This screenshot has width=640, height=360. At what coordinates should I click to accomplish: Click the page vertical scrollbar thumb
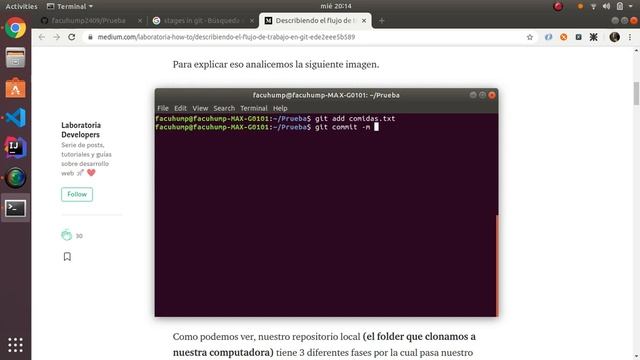tap(636, 93)
